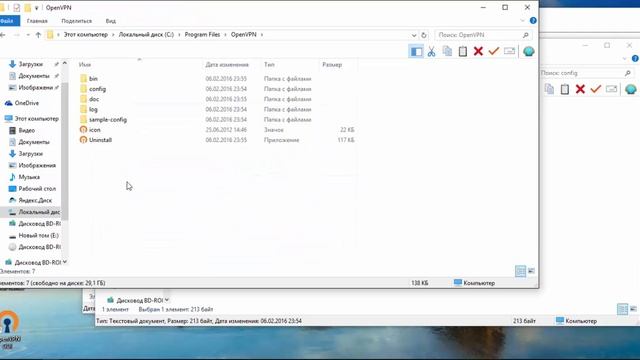Click the Copy icon in OpenVPN window toolbar
The height and width of the screenshot is (360, 640).
[x=447, y=51]
